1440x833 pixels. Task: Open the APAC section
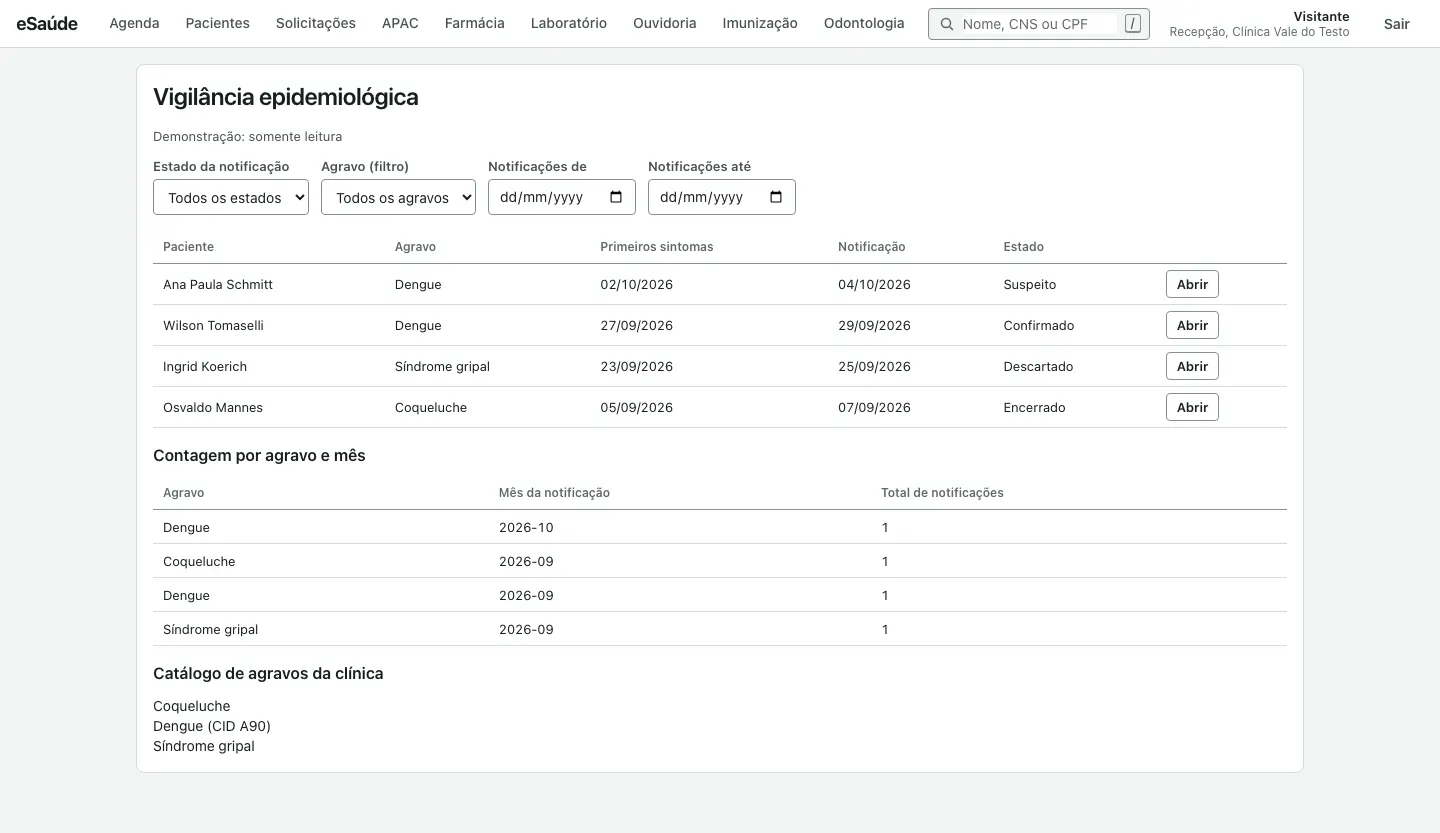400,23
